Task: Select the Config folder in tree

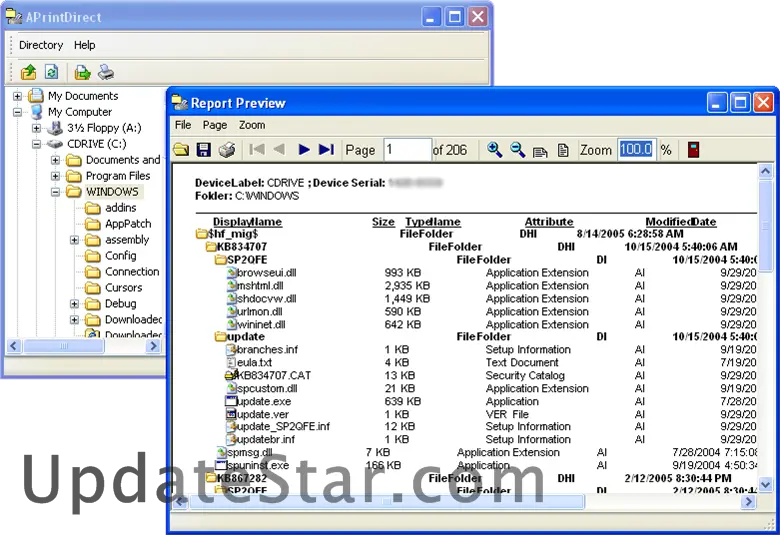Action: pos(120,255)
